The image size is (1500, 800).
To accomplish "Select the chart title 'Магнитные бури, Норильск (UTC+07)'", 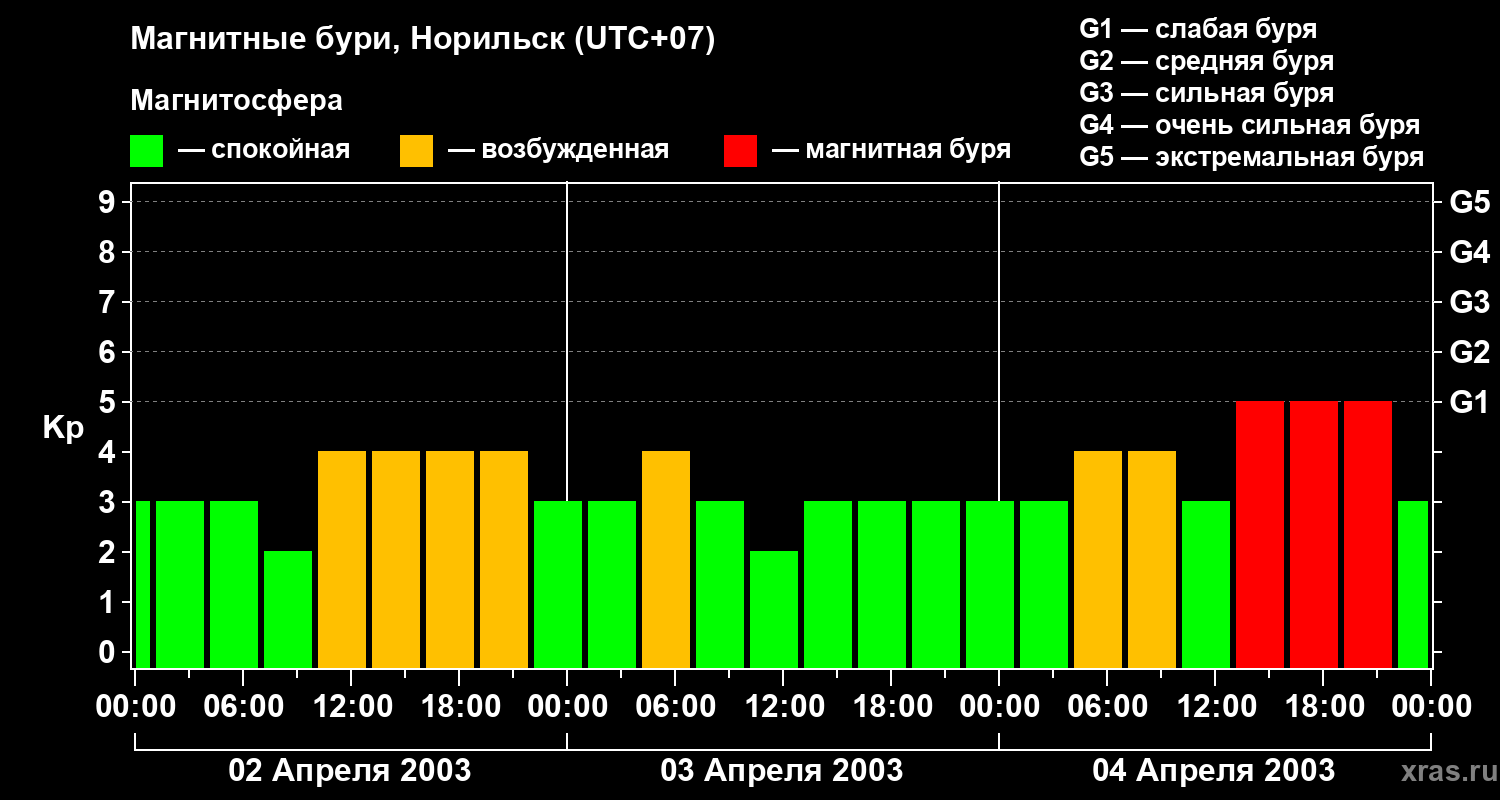I will (x=423, y=40).
